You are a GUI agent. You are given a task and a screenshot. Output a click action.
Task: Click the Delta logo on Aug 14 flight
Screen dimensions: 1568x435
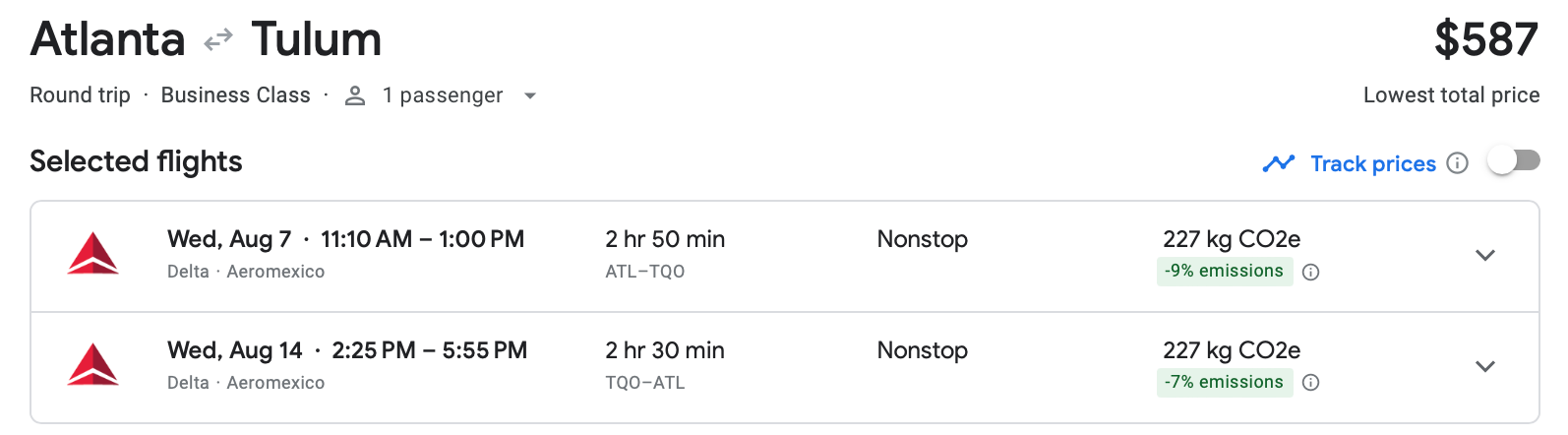click(x=93, y=365)
